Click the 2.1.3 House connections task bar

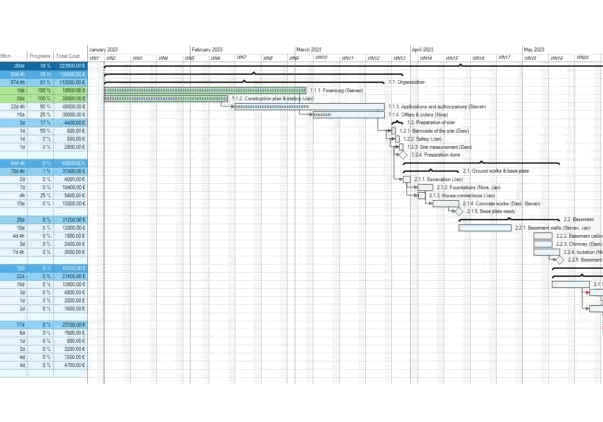422,195
